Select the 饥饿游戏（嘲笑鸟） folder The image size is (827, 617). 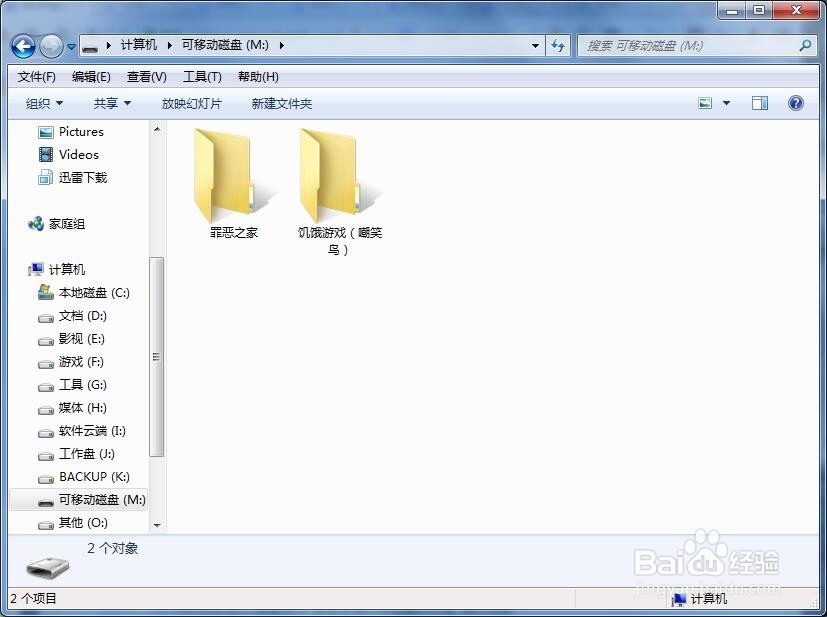[339, 192]
